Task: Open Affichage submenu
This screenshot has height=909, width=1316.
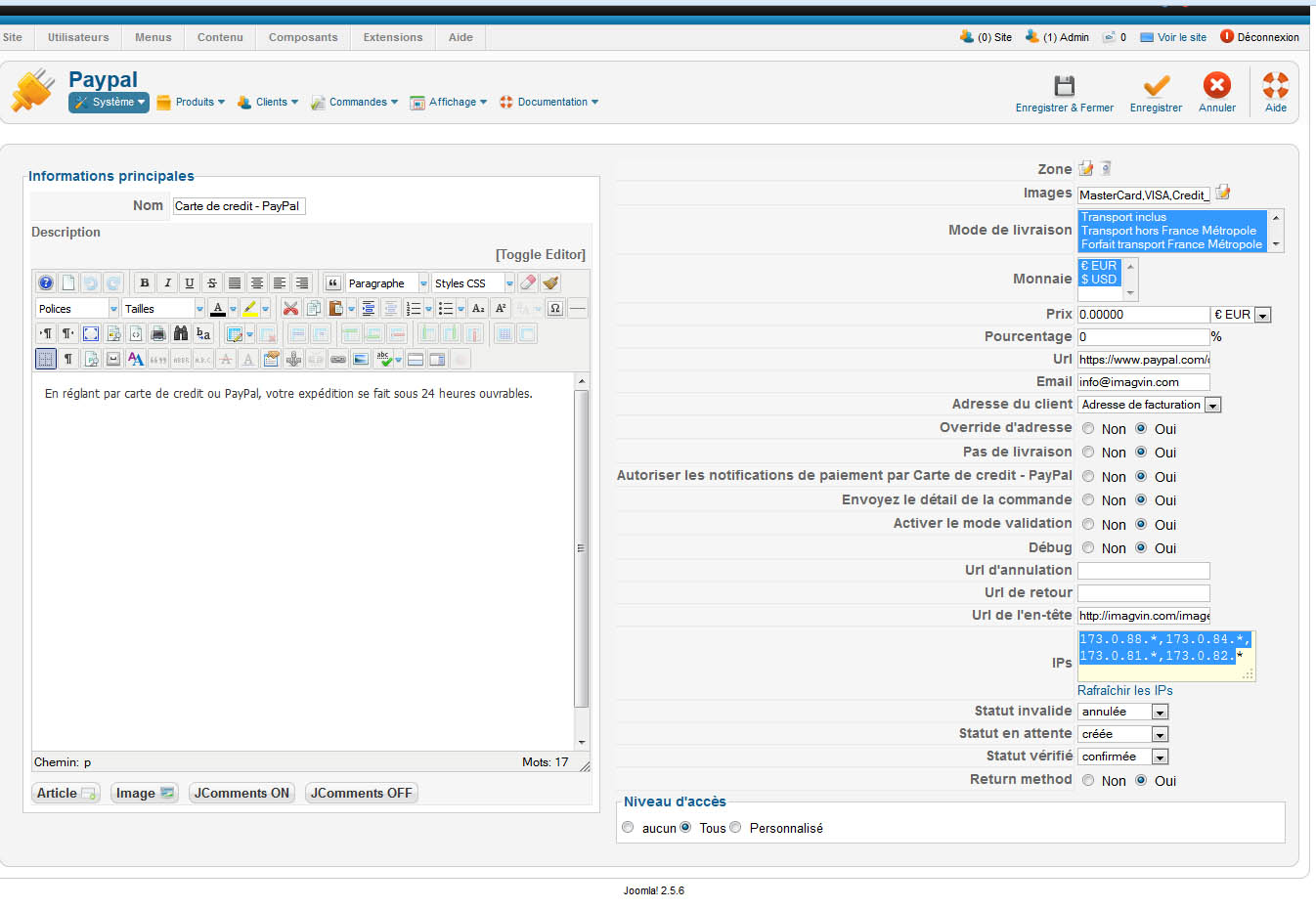Action: 449,102
